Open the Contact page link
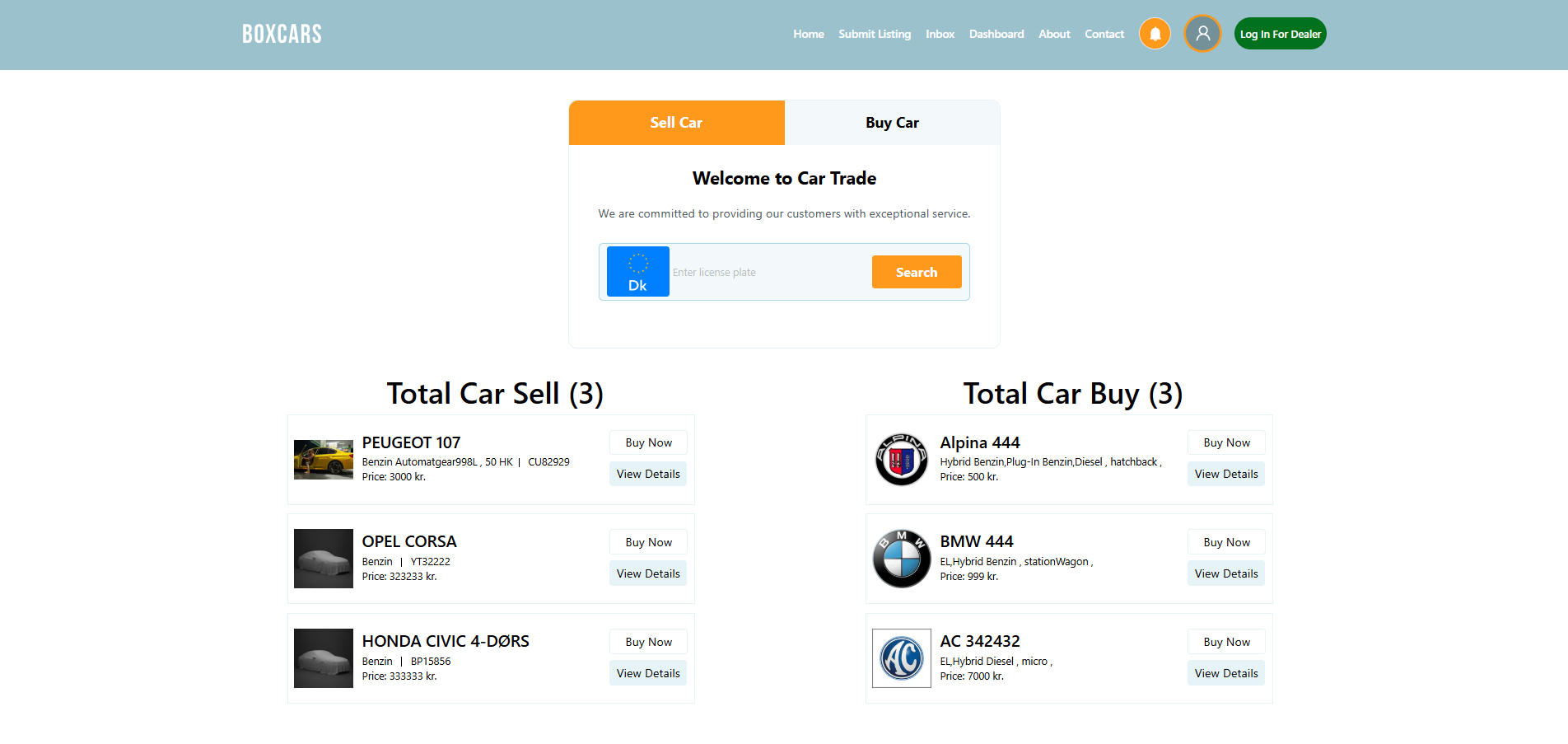 (x=1104, y=34)
